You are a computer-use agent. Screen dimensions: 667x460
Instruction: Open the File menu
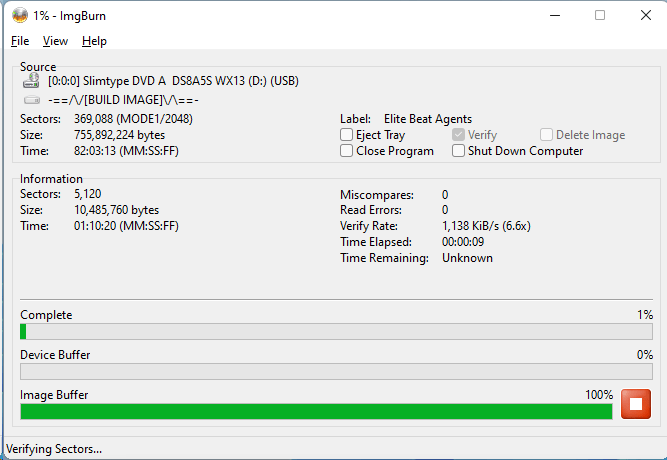tap(20, 41)
